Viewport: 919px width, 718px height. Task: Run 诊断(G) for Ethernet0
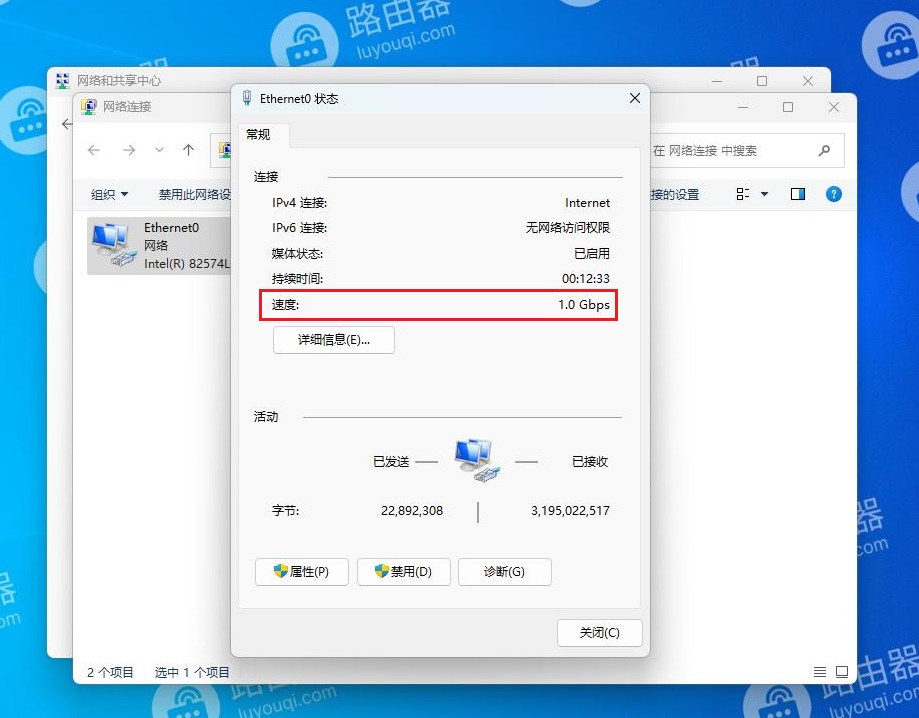pos(505,571)
